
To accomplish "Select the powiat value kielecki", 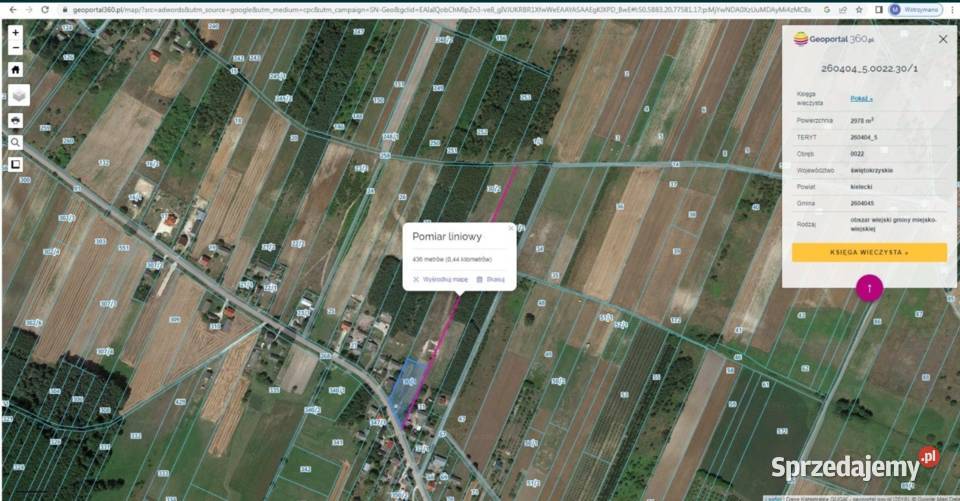I will [861, 187].
